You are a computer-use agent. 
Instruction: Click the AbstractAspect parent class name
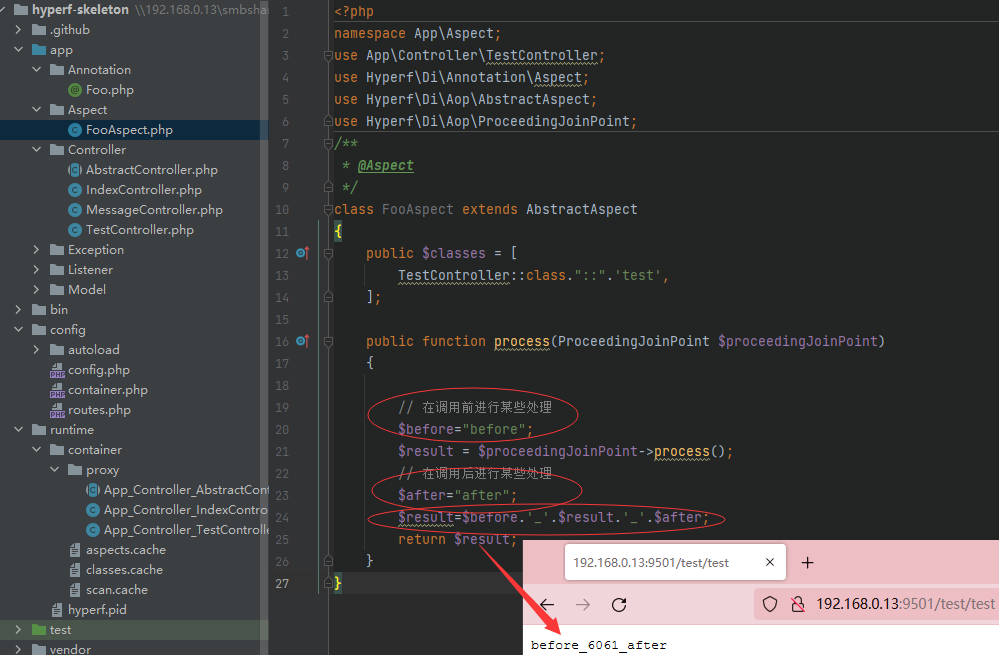pos(582,209)
